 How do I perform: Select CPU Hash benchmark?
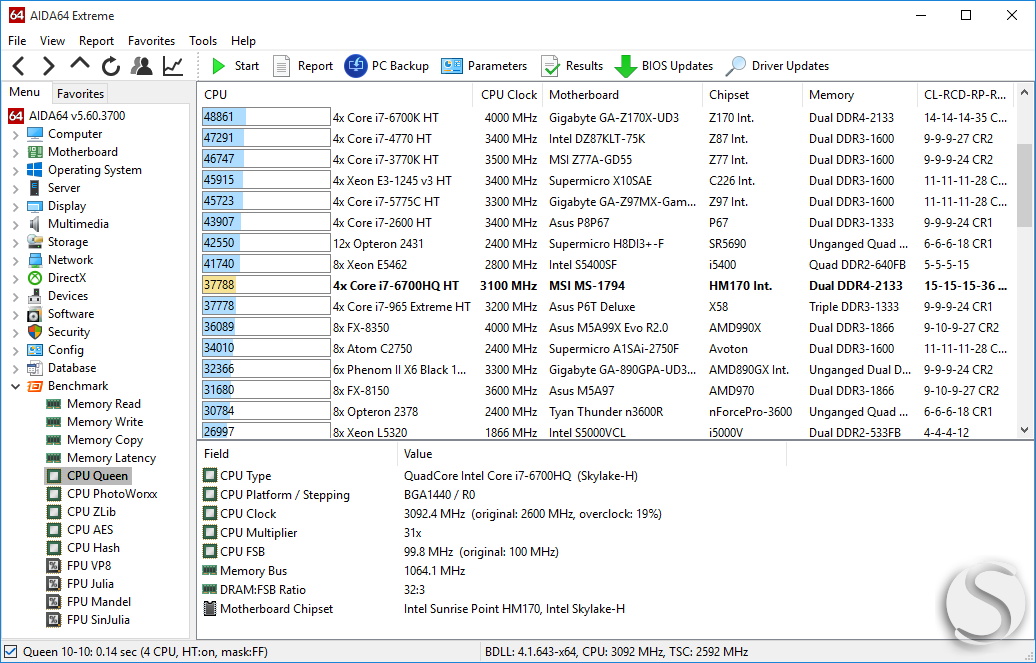(x=93, y=547)
